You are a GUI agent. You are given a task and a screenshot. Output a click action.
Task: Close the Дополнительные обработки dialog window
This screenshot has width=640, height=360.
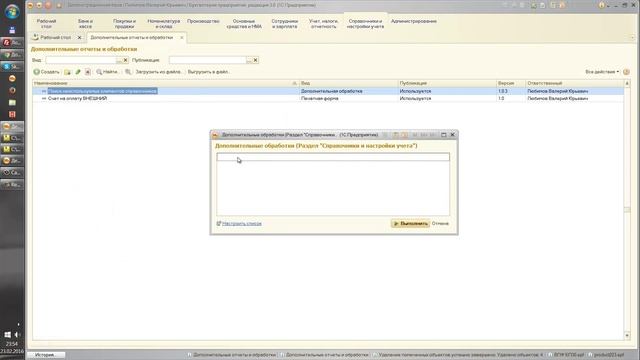(x=452, y=135)
